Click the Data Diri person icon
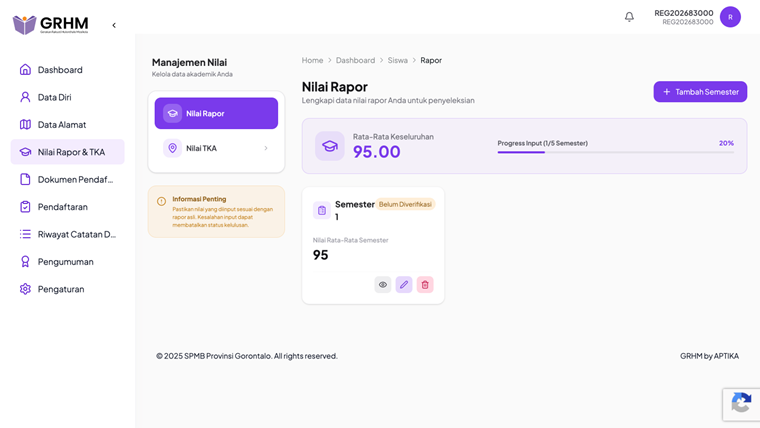Image resolution: width=760 pixels, height=428 pixels. 25,97
